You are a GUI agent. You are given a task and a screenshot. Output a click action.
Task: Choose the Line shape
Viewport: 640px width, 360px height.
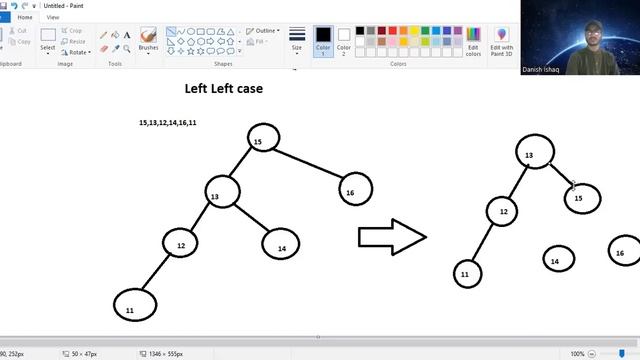tap(171, 31)
